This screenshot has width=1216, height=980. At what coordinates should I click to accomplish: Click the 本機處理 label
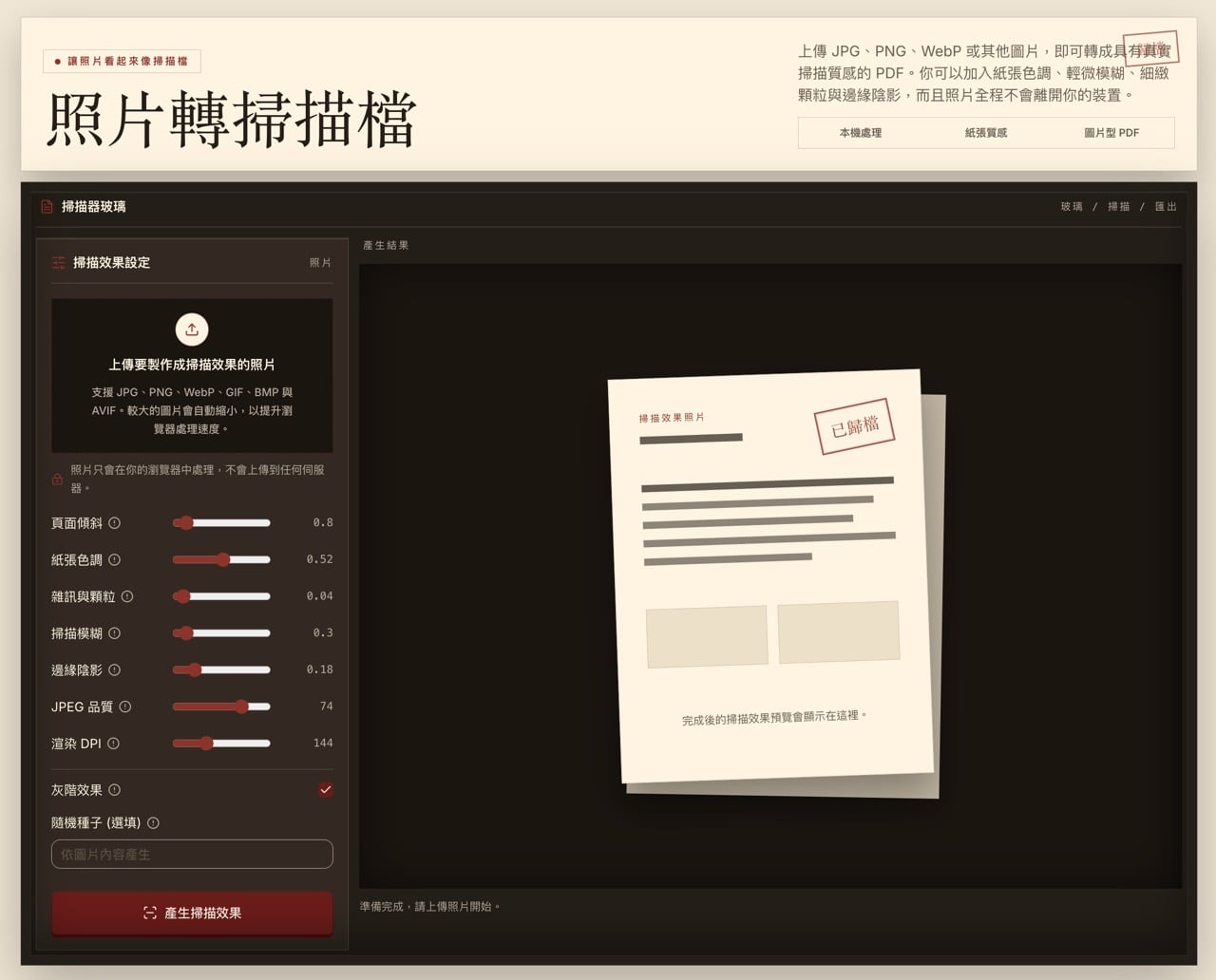[x=861, y=133]
